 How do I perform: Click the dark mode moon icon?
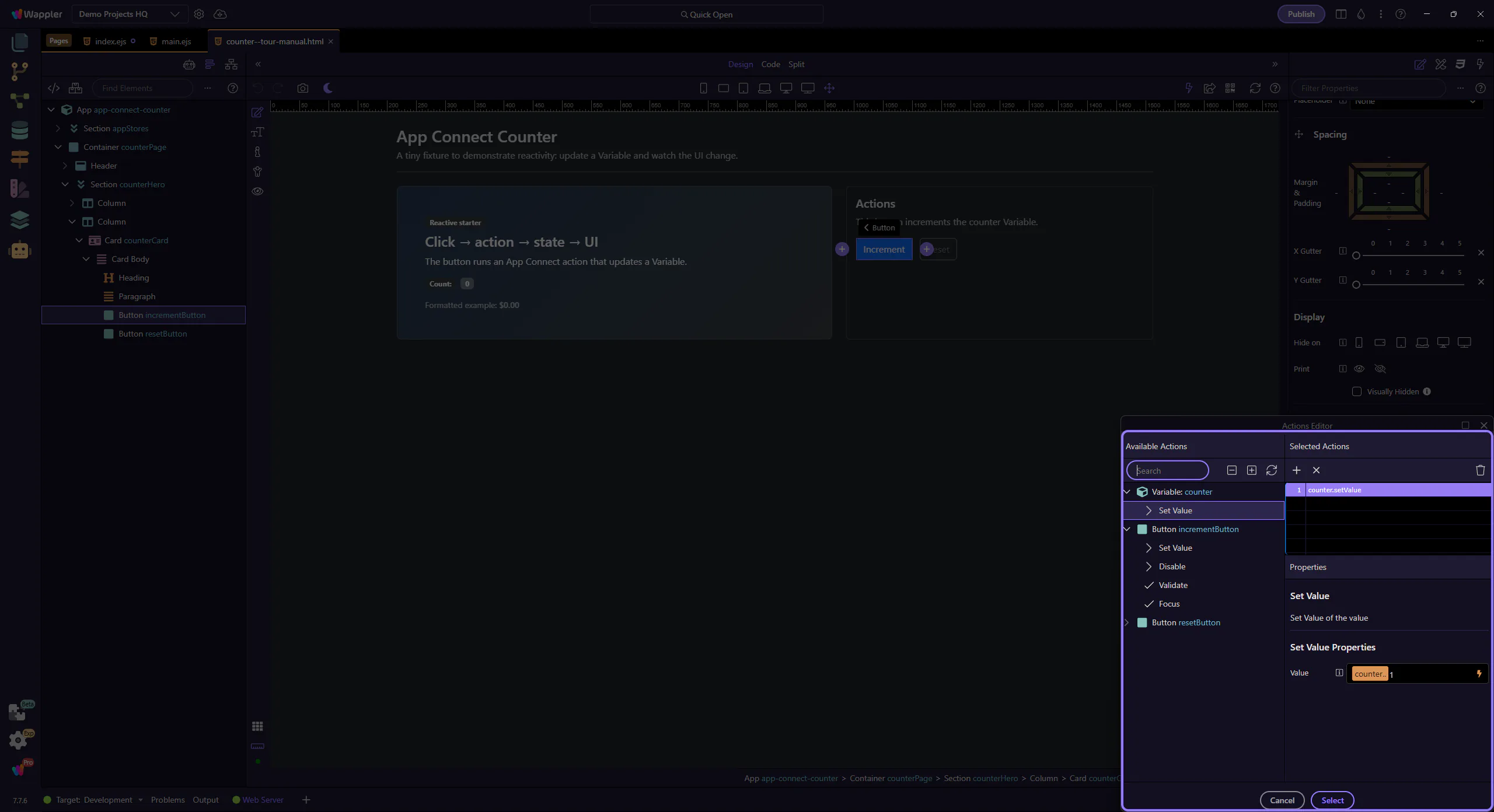pyautogui.click(x=328, y=88)
